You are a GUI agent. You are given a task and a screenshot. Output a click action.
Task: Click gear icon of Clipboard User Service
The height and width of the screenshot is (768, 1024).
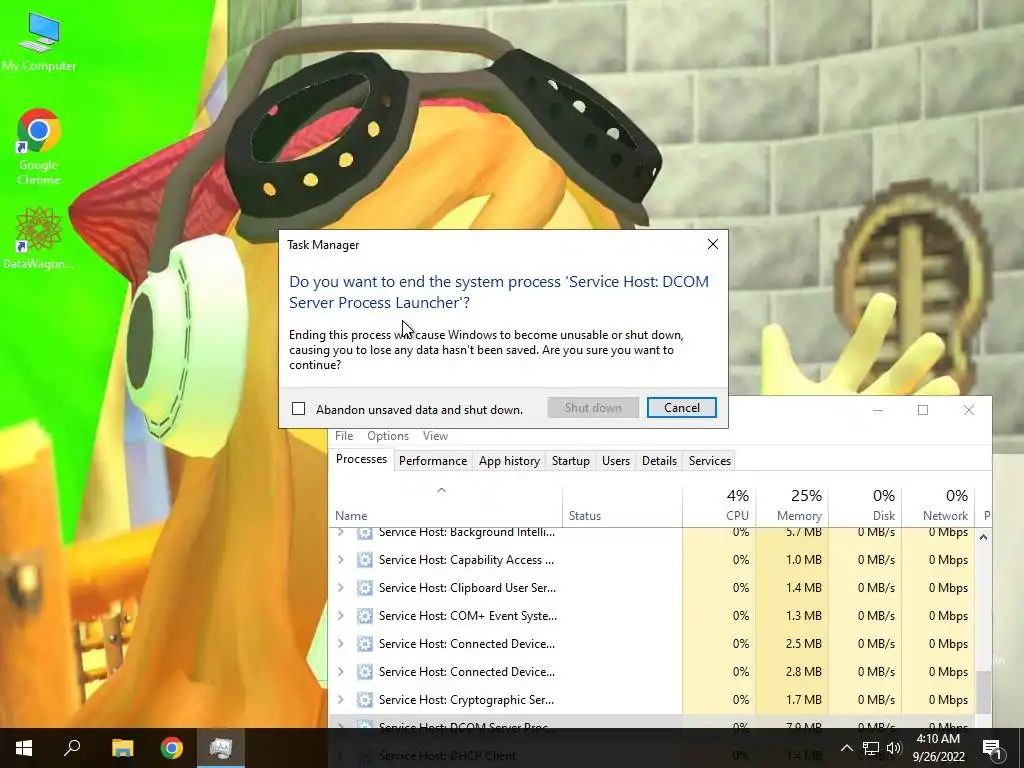point(364,588)
